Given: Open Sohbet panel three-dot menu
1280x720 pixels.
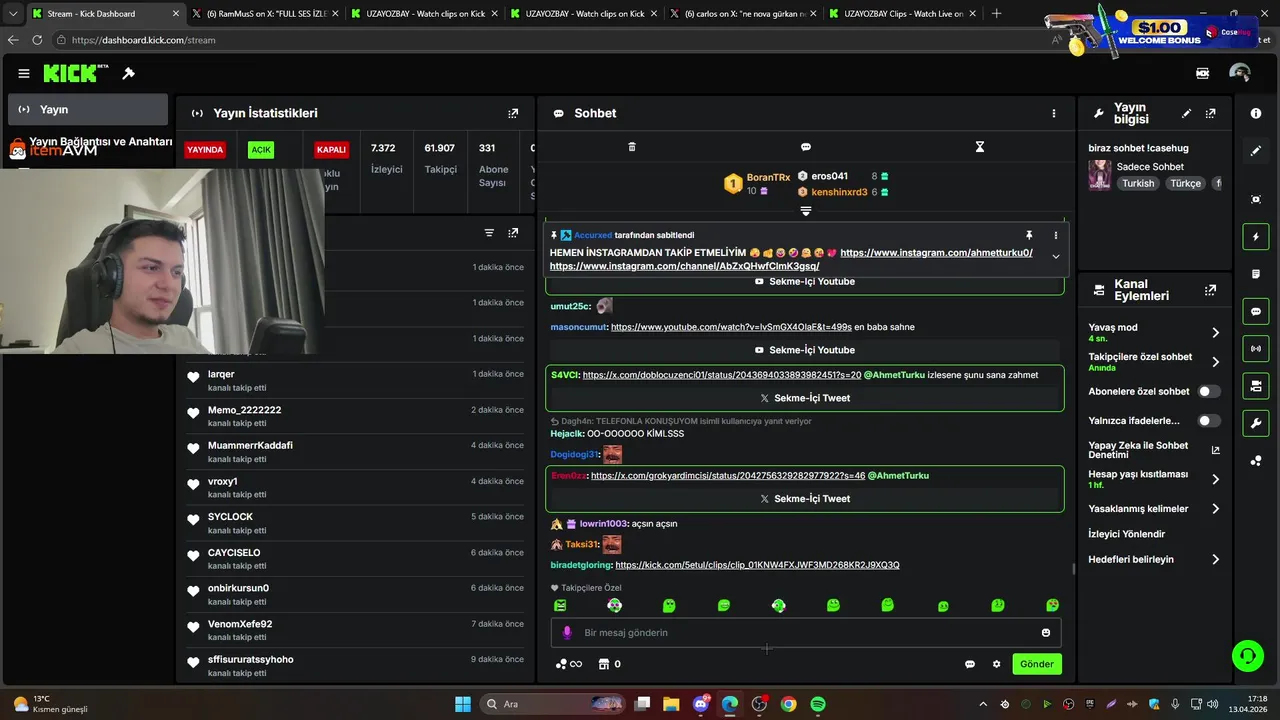Looking at the screenshot, I should tap(1053, 113).
